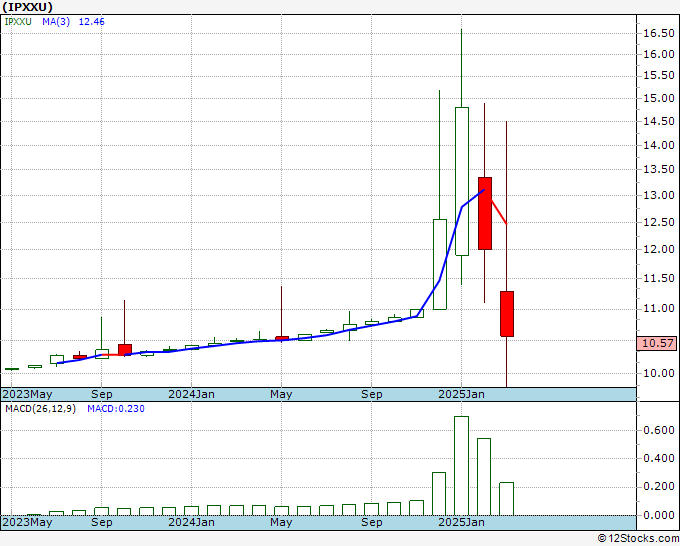Select the MA(3) indicator label

pos(56,22)
